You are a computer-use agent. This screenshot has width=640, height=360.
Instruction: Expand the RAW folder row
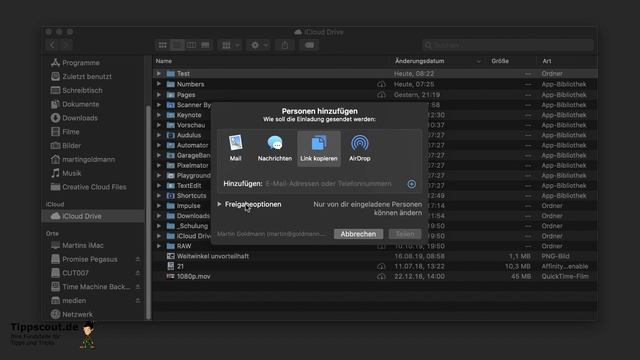click(x=159, y=246)
